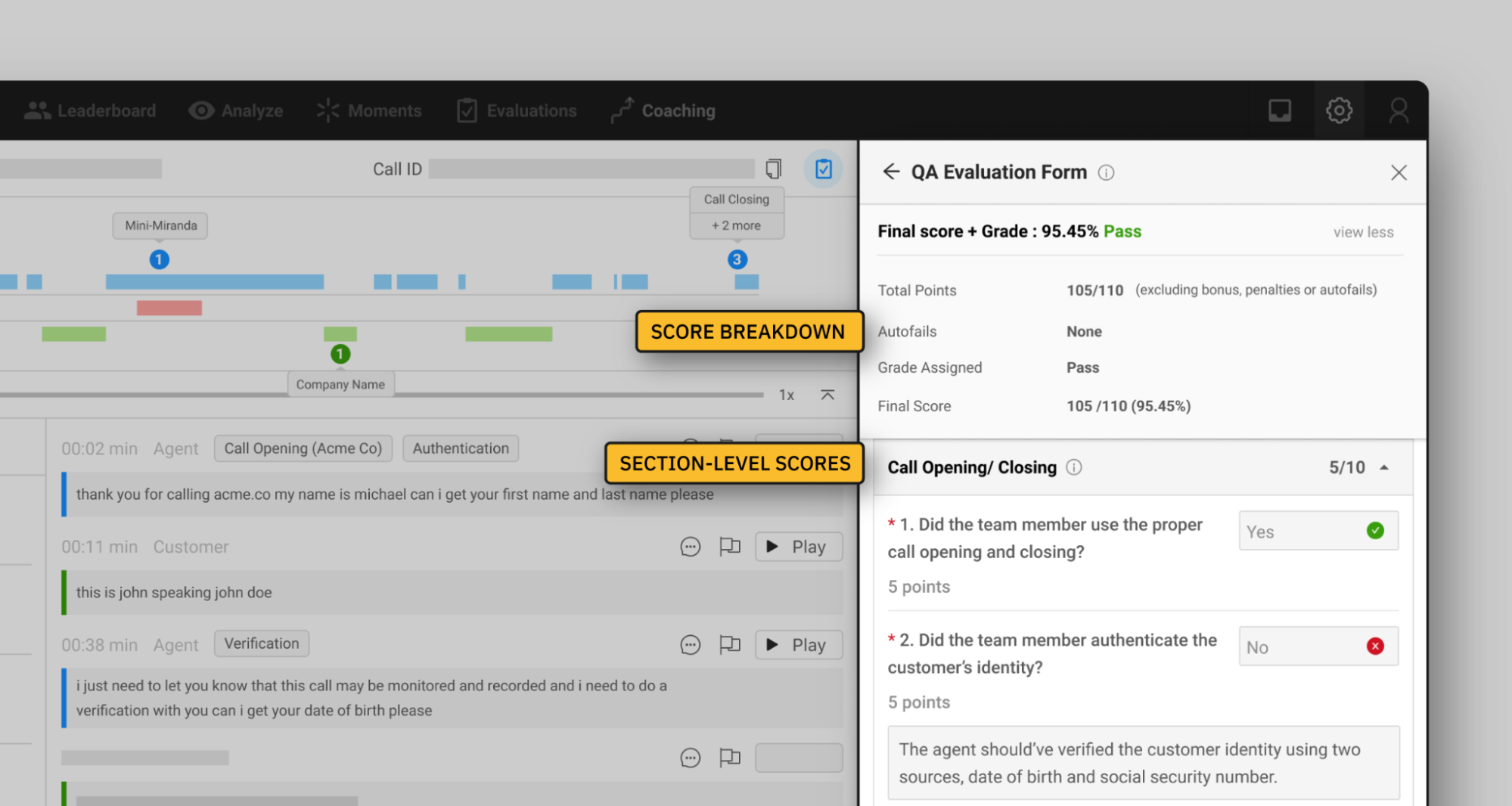Click the 1x playback speed control
This screenshot has height=806, width=1512.
point(786,395)
